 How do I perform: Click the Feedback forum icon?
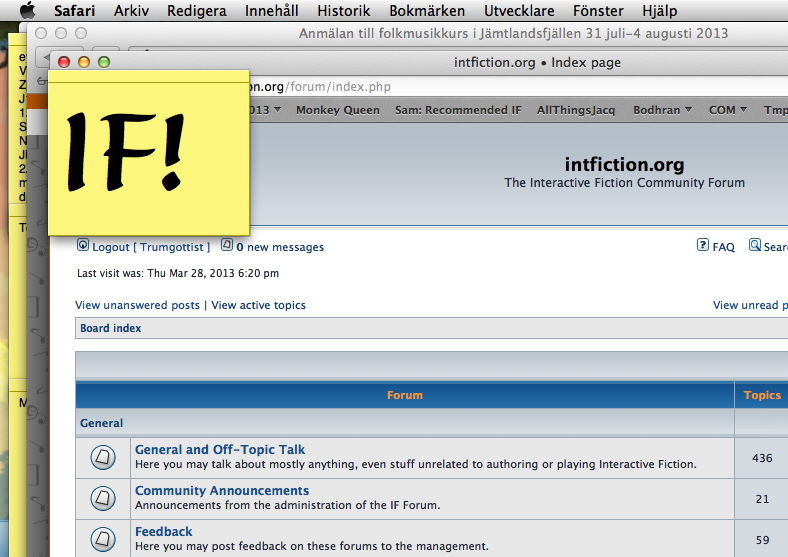[103, 539]
